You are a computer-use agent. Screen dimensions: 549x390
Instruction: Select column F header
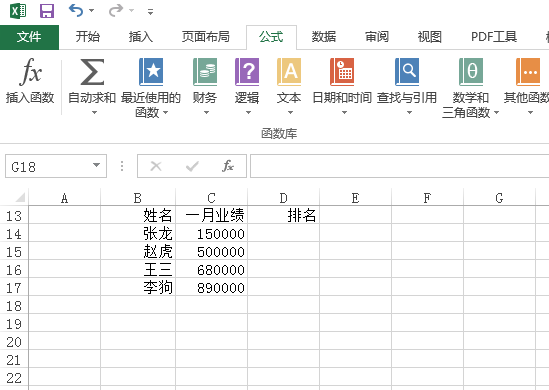(x=428, y=198)
